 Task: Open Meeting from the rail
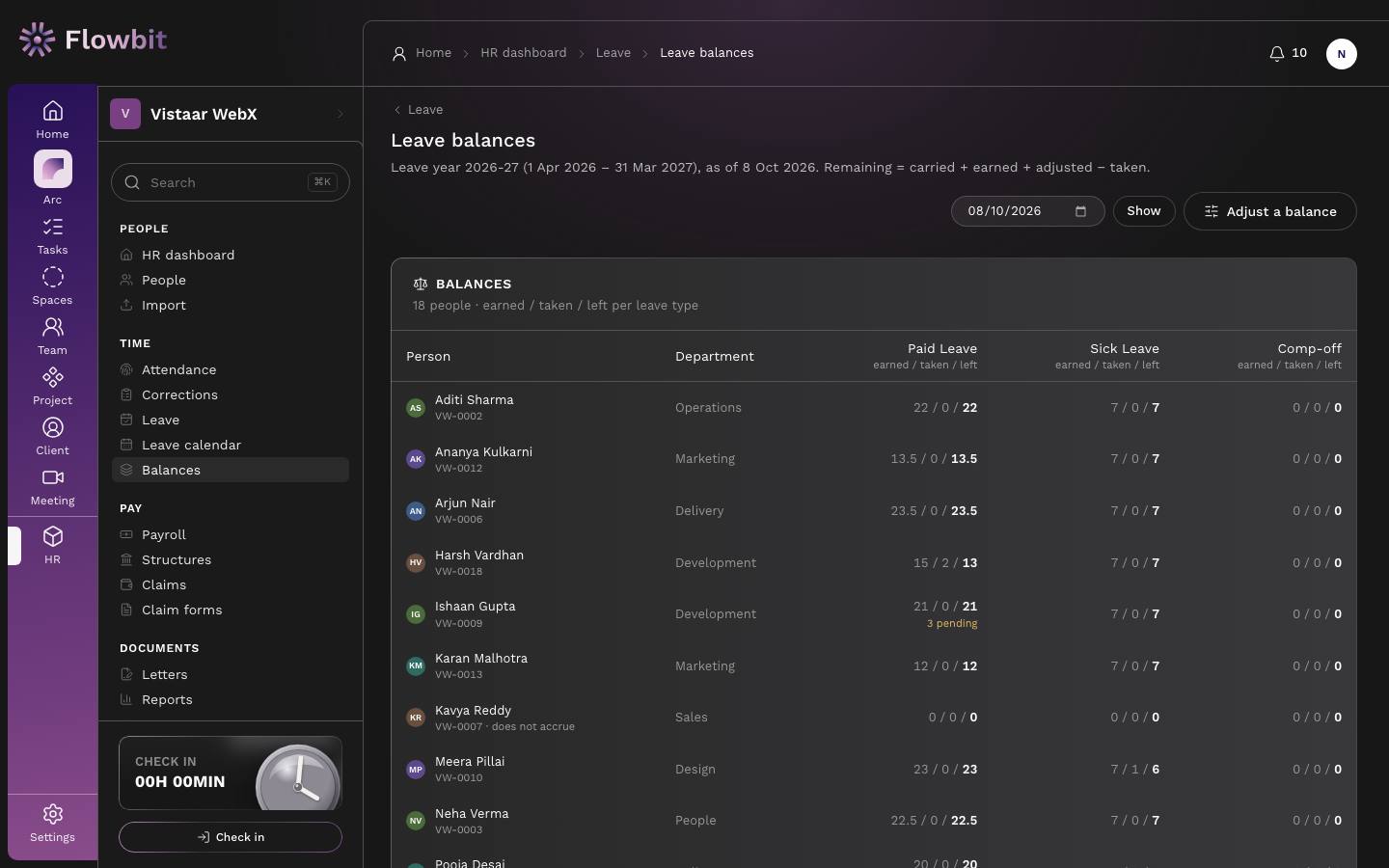(53, 487)
